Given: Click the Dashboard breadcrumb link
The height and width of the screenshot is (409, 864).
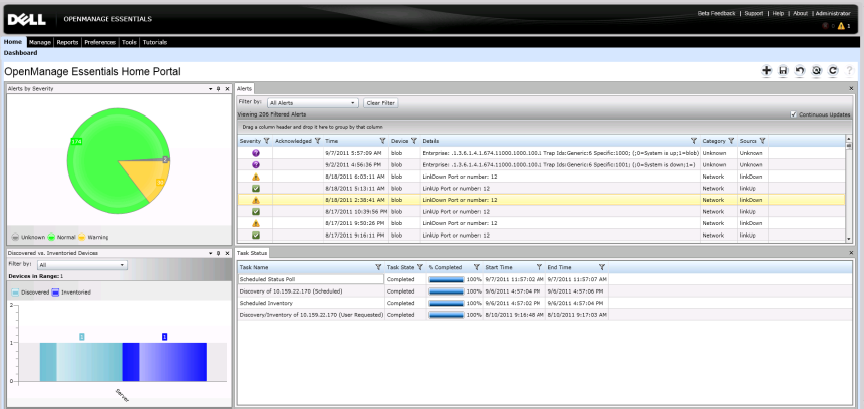Looking at the screenshot, I should pos(21,53).
